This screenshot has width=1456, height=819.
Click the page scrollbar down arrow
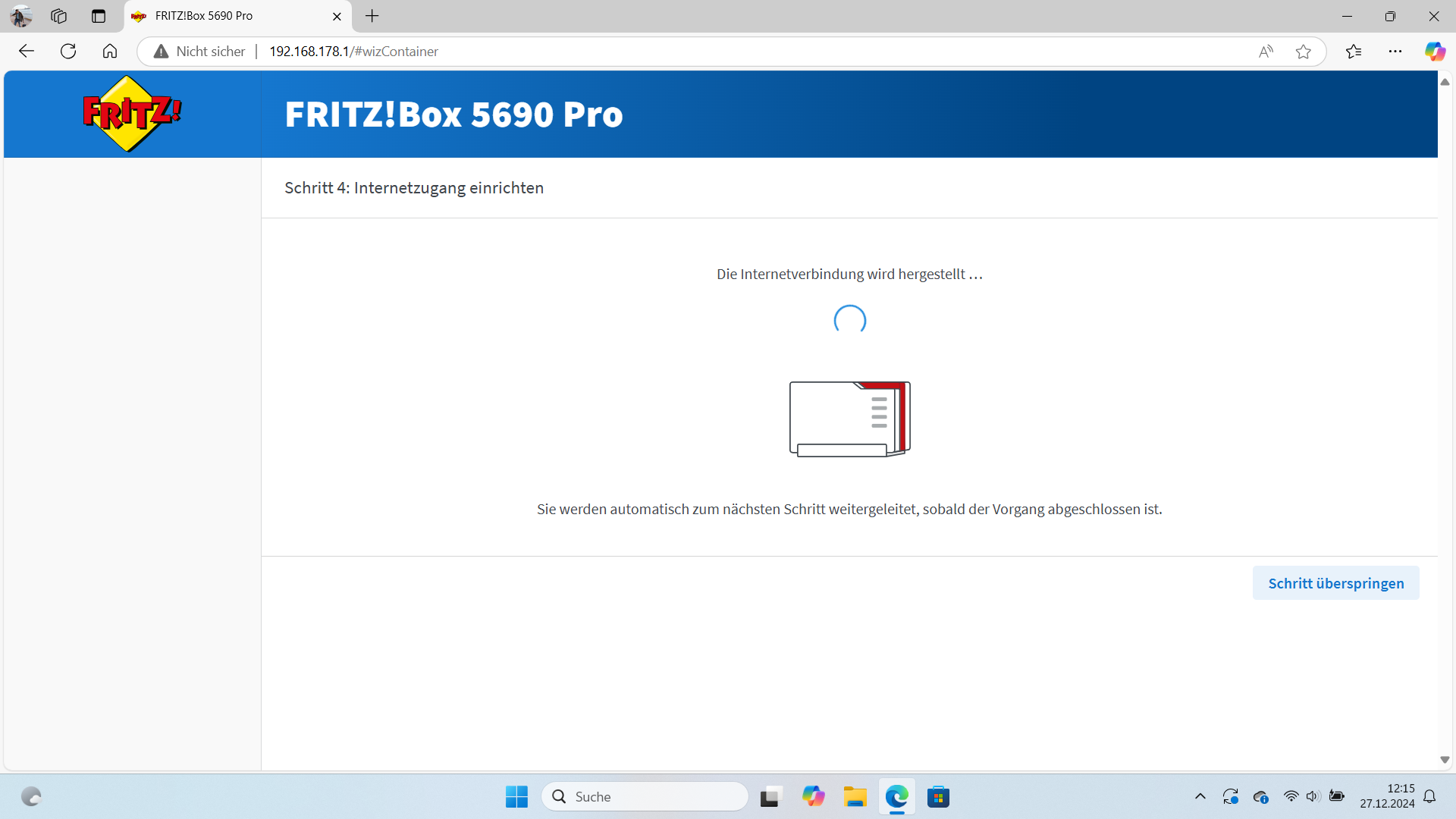[1445, 760]
